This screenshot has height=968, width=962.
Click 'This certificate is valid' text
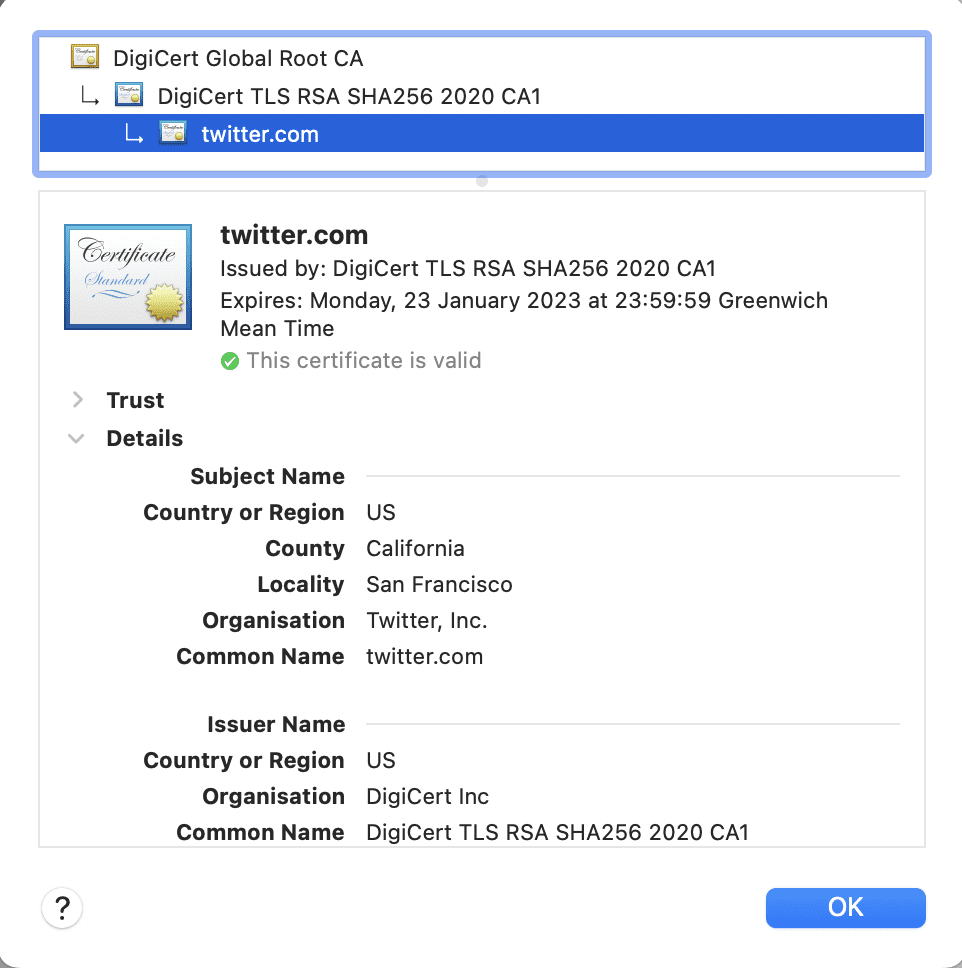click(x=364, y=361)
